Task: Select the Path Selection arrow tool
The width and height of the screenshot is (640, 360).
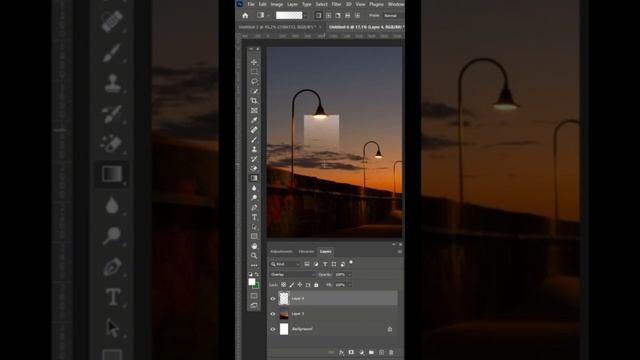Action: coord(254,227)
